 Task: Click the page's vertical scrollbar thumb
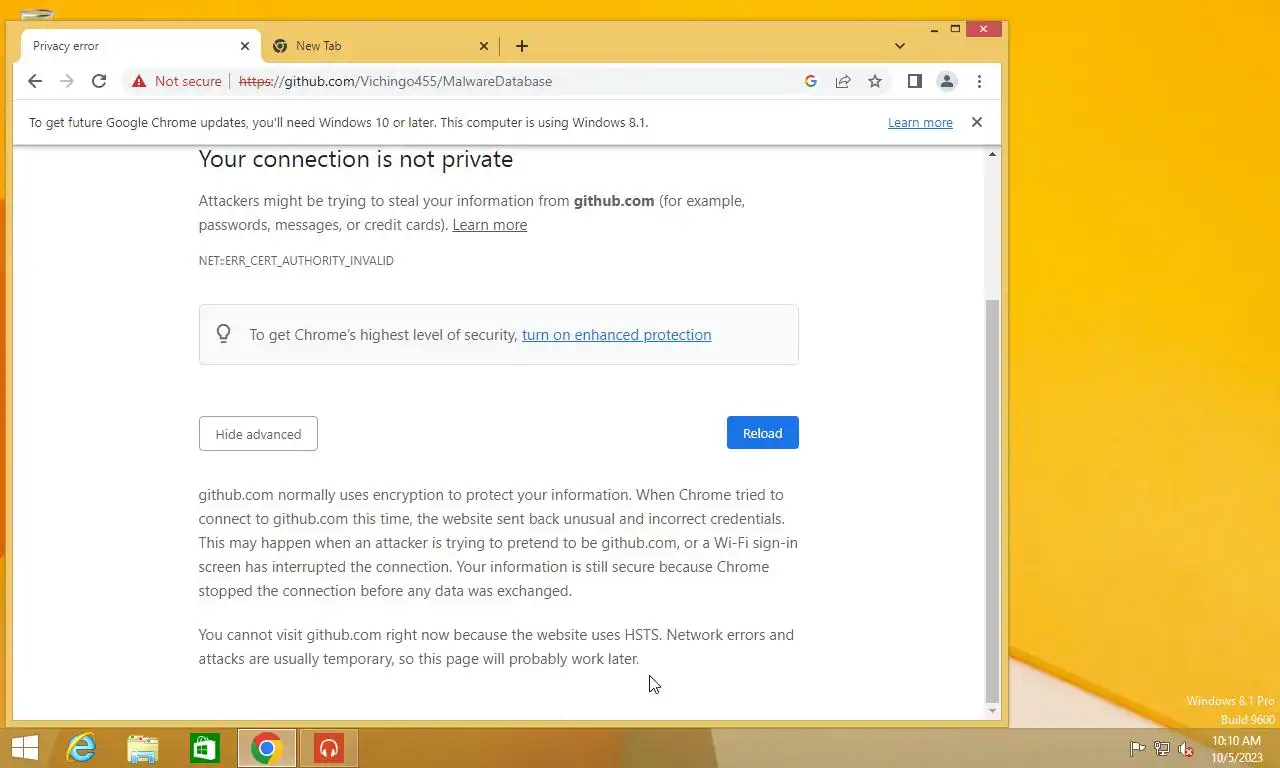(x=992, y=500)
